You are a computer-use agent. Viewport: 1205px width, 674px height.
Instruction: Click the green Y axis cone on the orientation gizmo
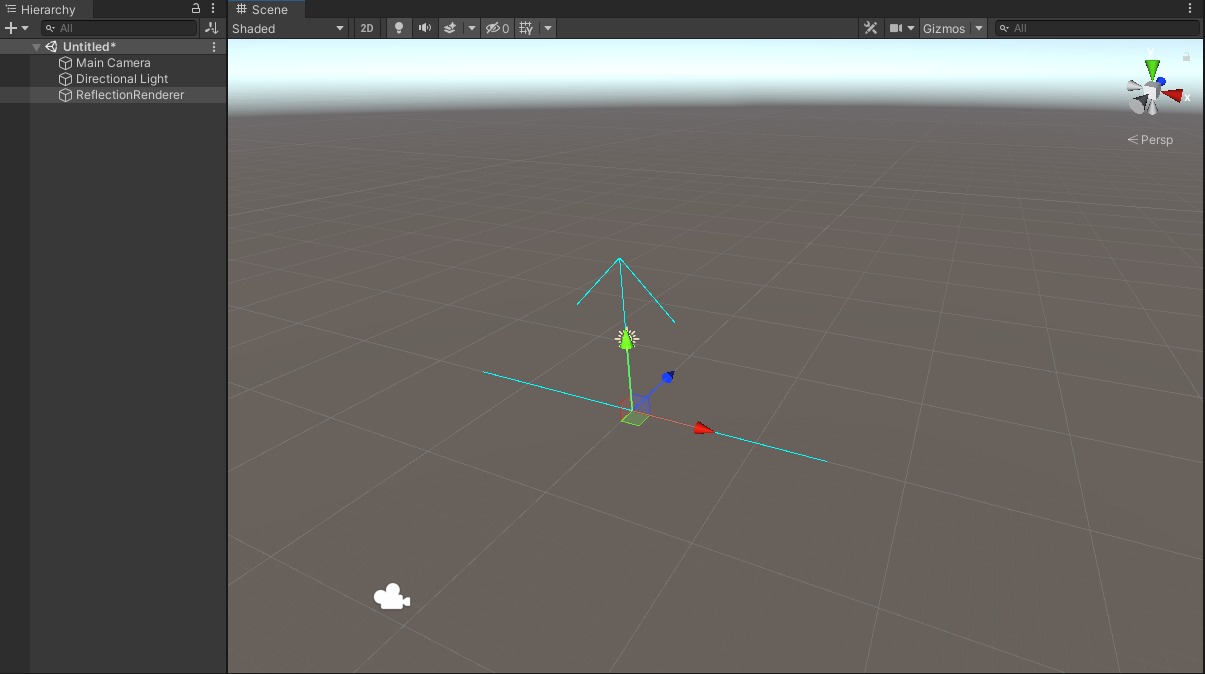pos(1153,69)
